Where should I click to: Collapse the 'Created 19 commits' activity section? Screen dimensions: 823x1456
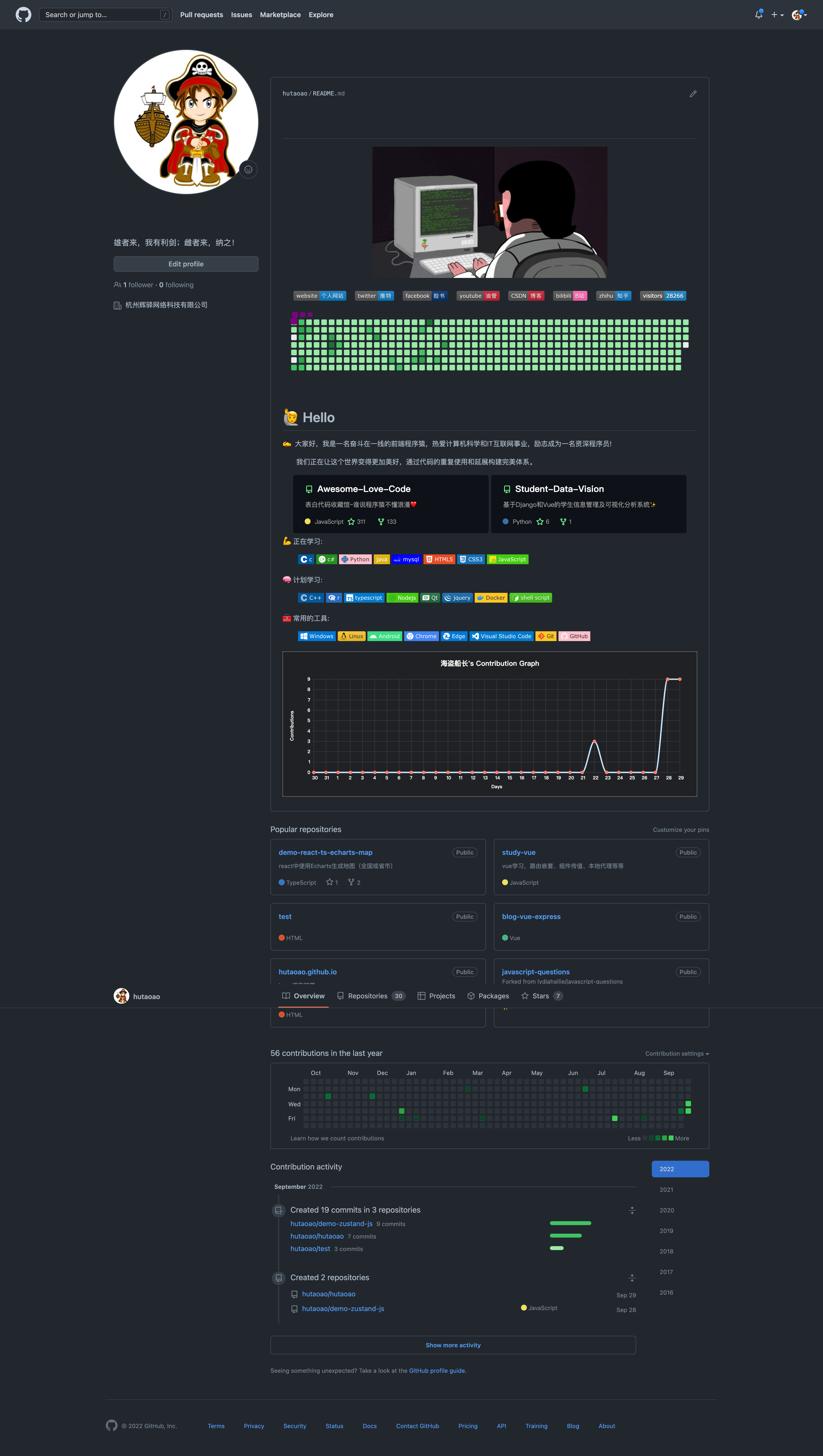pyautogui.click(x=632, y=1210)
